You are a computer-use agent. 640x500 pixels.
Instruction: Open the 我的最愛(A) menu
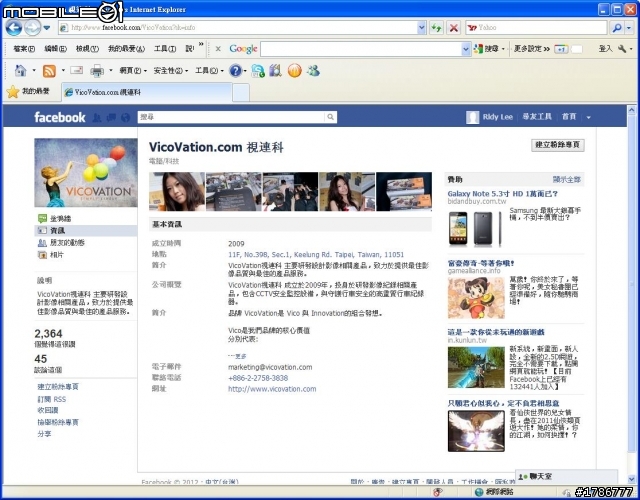tap(126, 49)
